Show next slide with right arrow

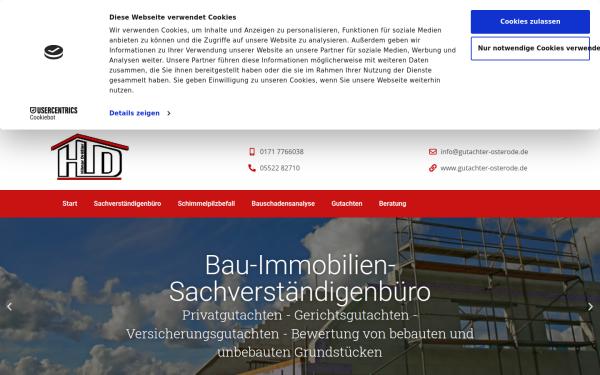pyautogui.click(x=590, y=307)
